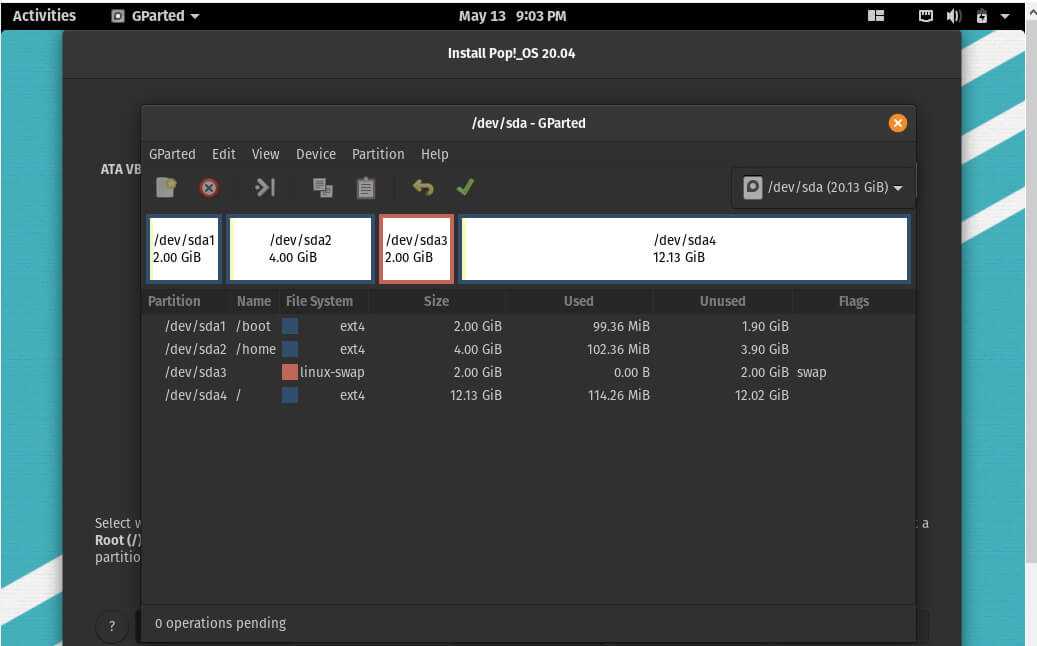Click the Resize/Move partition arrow icon
1037x646 pixels.
tap(265, 188)
